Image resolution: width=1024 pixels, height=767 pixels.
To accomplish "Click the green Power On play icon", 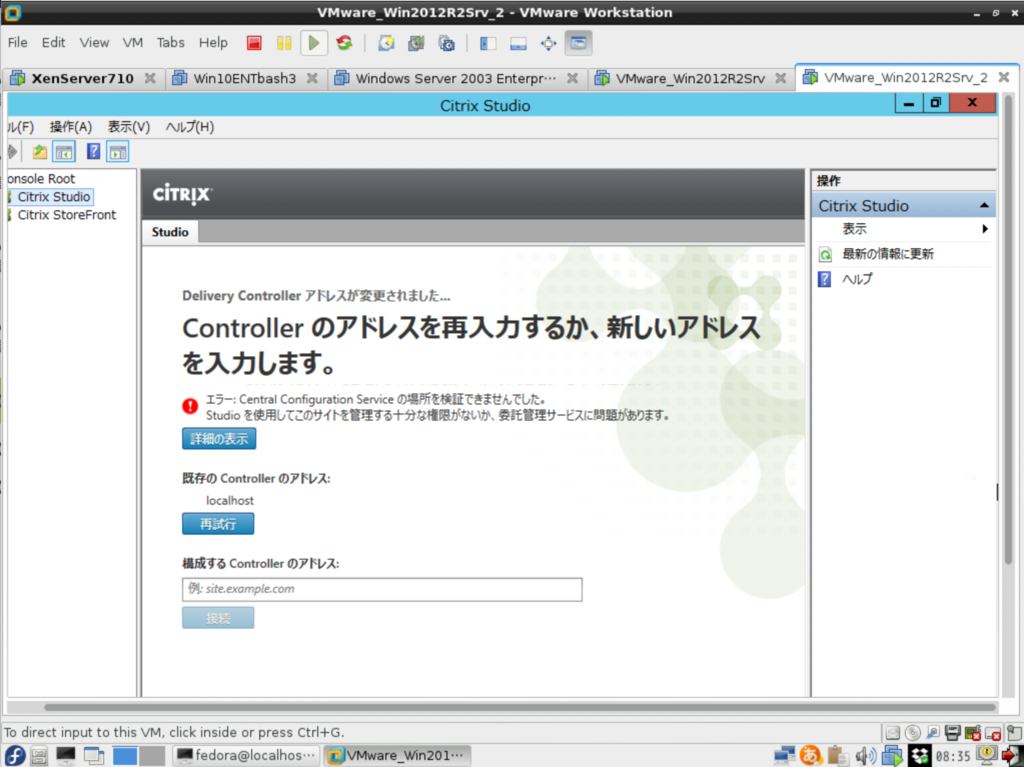I will tap(314, 43).
